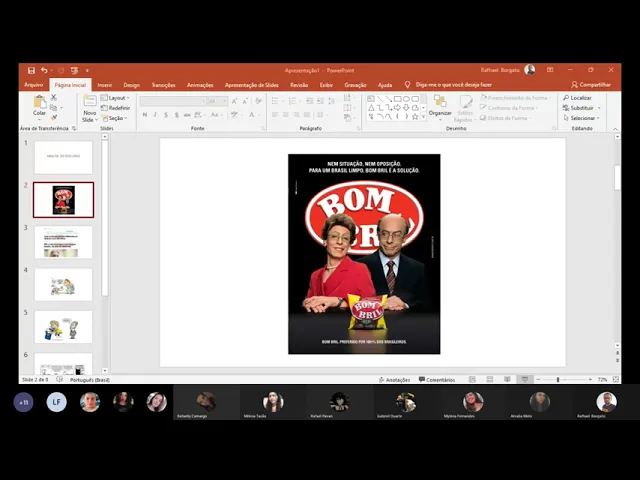The image size is (640, 480).
Task: Click Slide Show view icon in status bar
Action: pyautogui.click(x=525, y=380)
